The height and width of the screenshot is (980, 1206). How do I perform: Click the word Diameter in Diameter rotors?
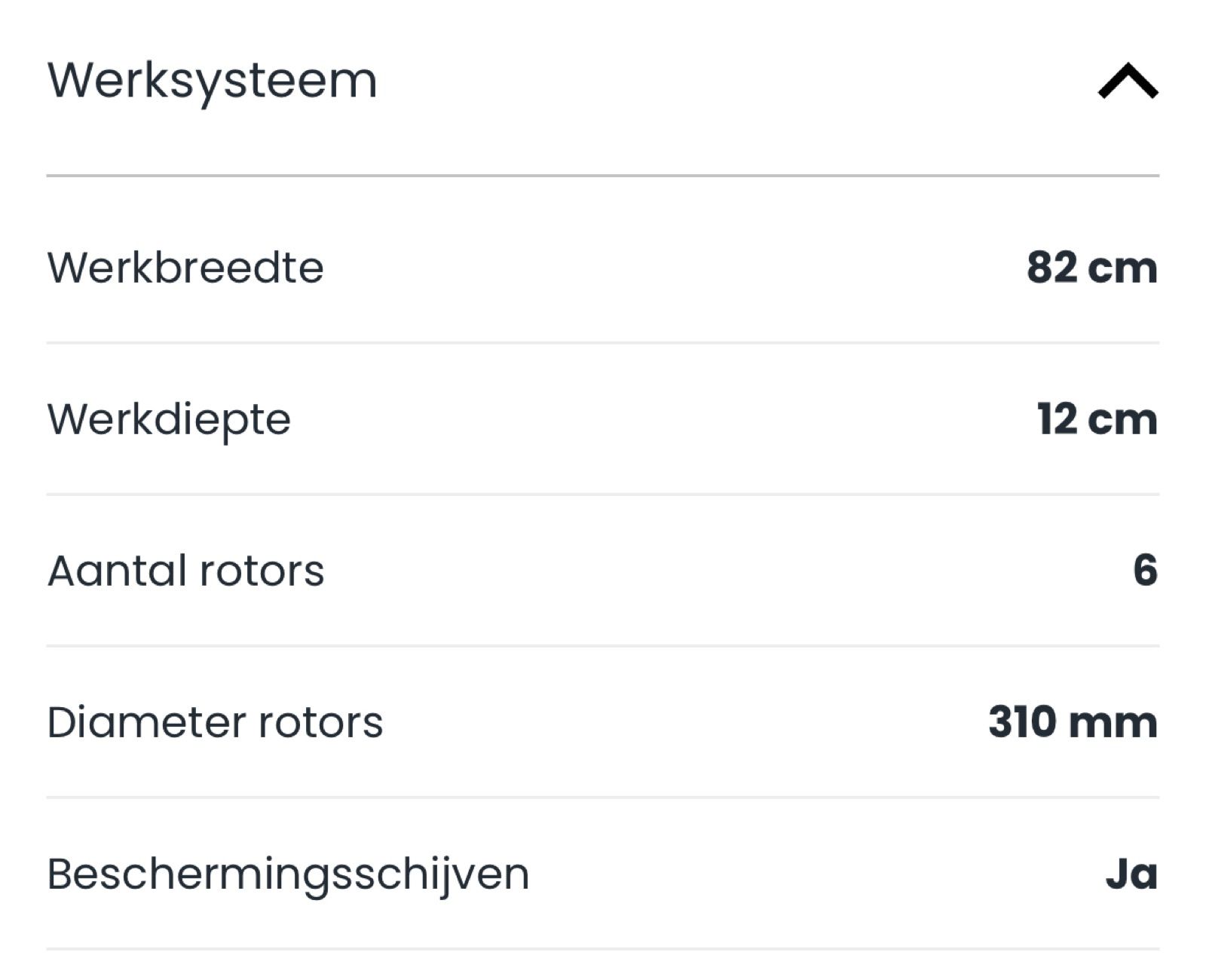pyautogui.click(x=146, y=722)
